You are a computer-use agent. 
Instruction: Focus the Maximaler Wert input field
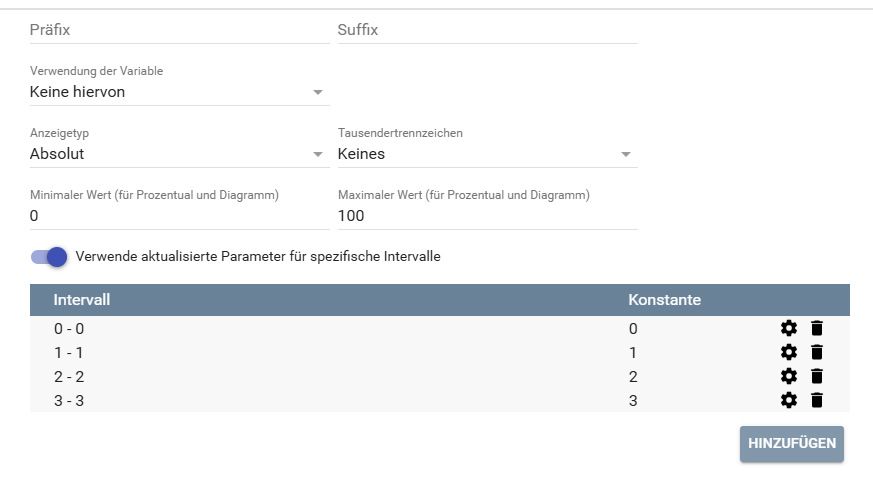pos(487,216)
